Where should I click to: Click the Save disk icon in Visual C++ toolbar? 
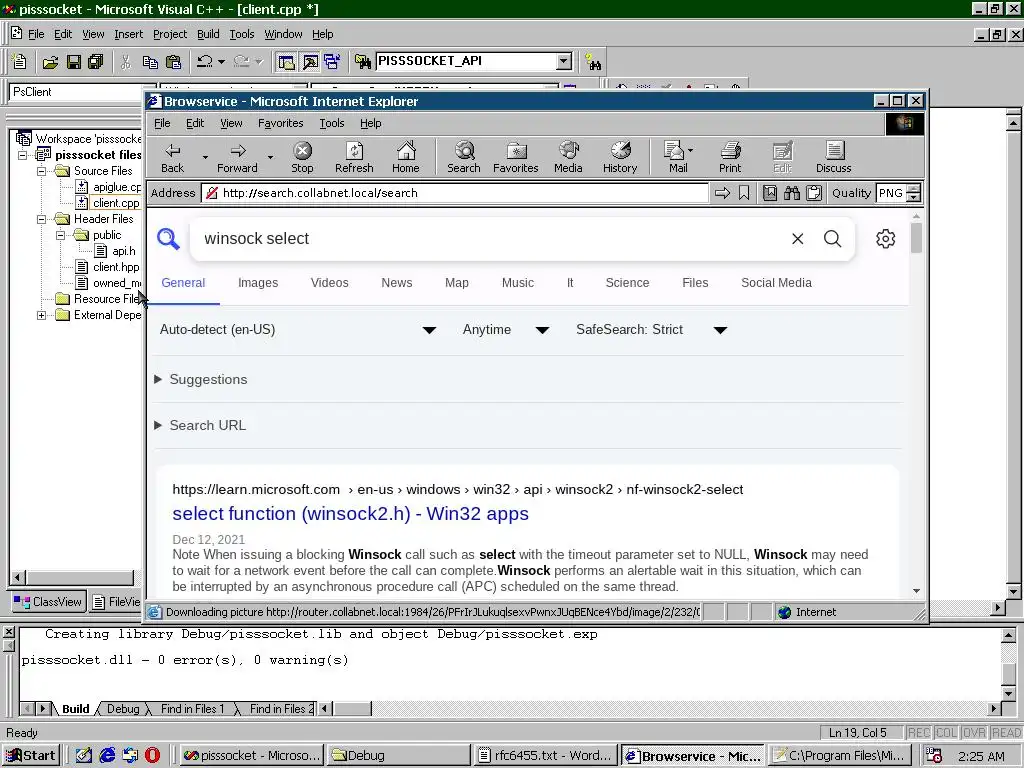click(x=74, y=62)
